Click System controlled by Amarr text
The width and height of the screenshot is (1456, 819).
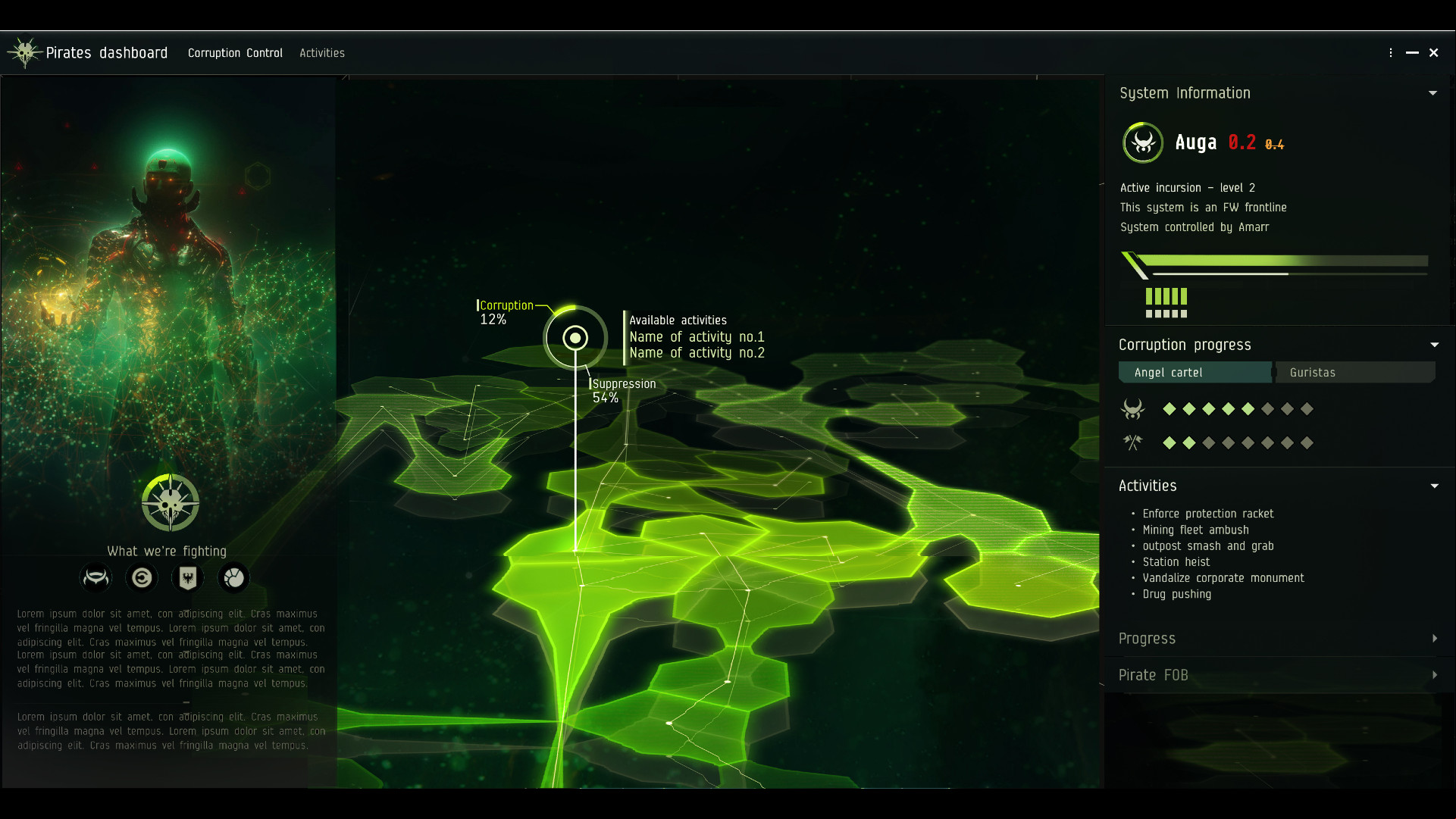pos(1195,227)
